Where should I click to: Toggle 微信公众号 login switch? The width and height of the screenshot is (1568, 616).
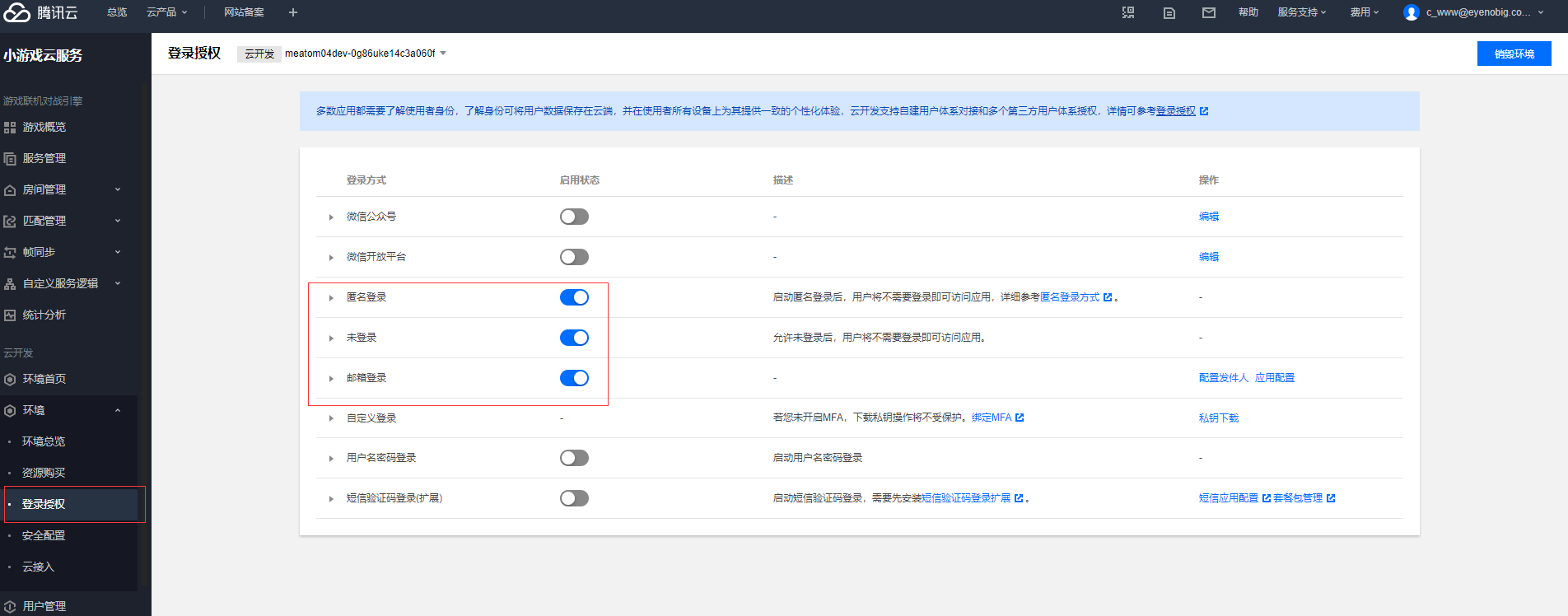point(574,217)
